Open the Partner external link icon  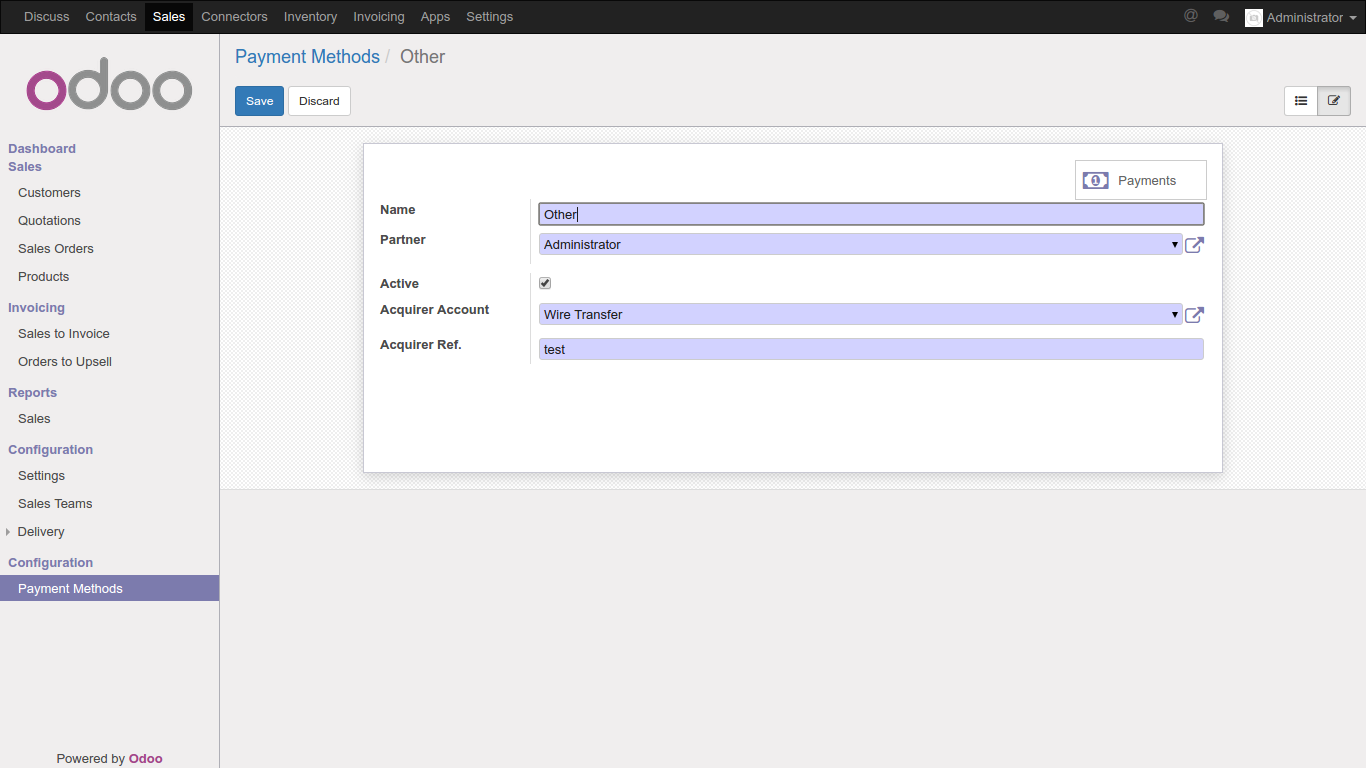coord(1194,245)
